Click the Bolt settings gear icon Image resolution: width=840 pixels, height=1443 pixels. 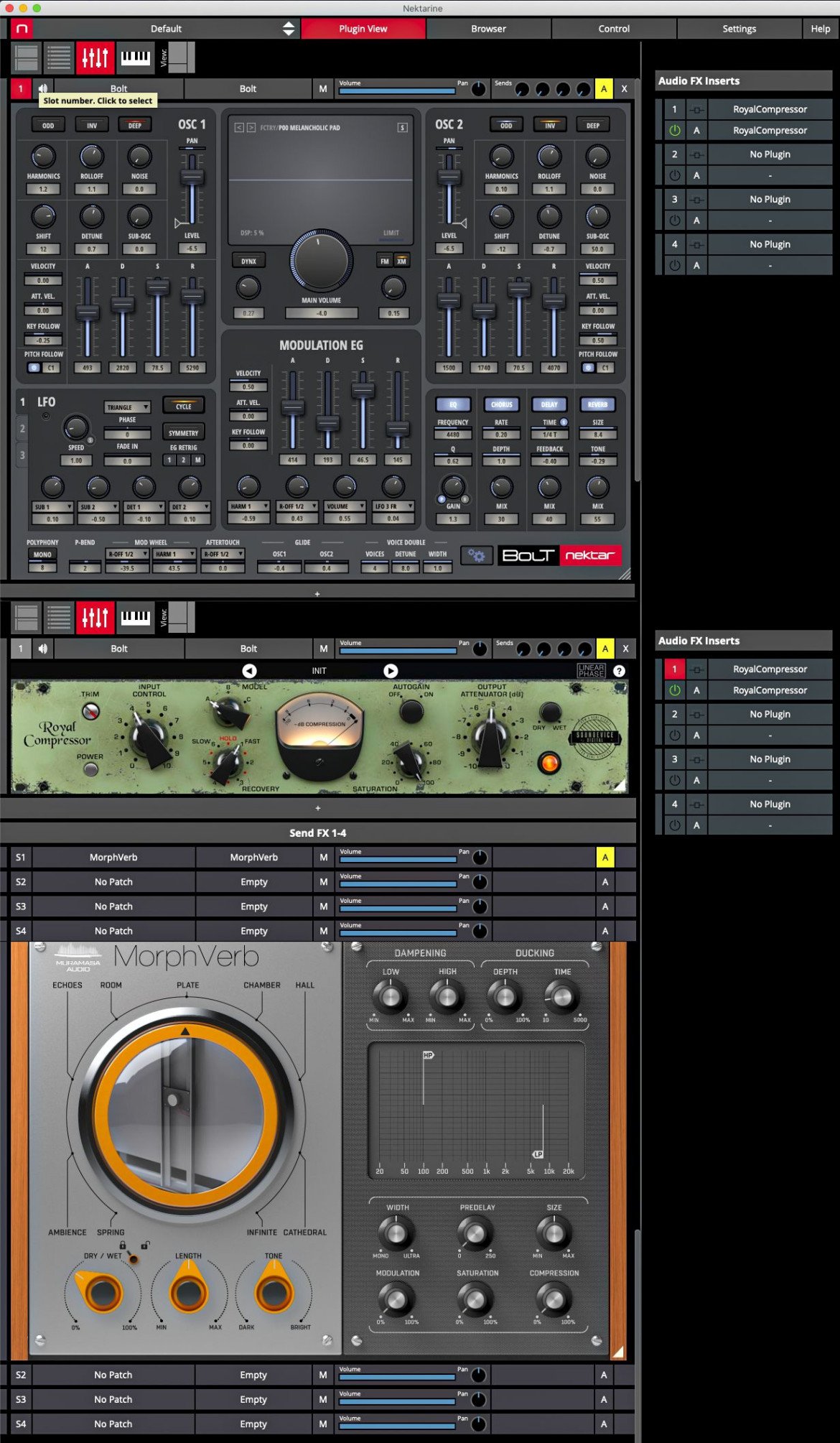[476, 555]
